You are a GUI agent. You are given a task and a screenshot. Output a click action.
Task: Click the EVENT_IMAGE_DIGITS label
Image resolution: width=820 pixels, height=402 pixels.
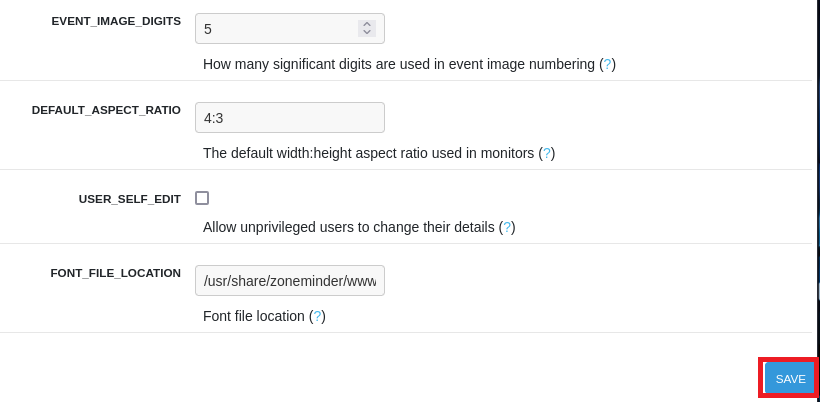[x=116, y=21]
